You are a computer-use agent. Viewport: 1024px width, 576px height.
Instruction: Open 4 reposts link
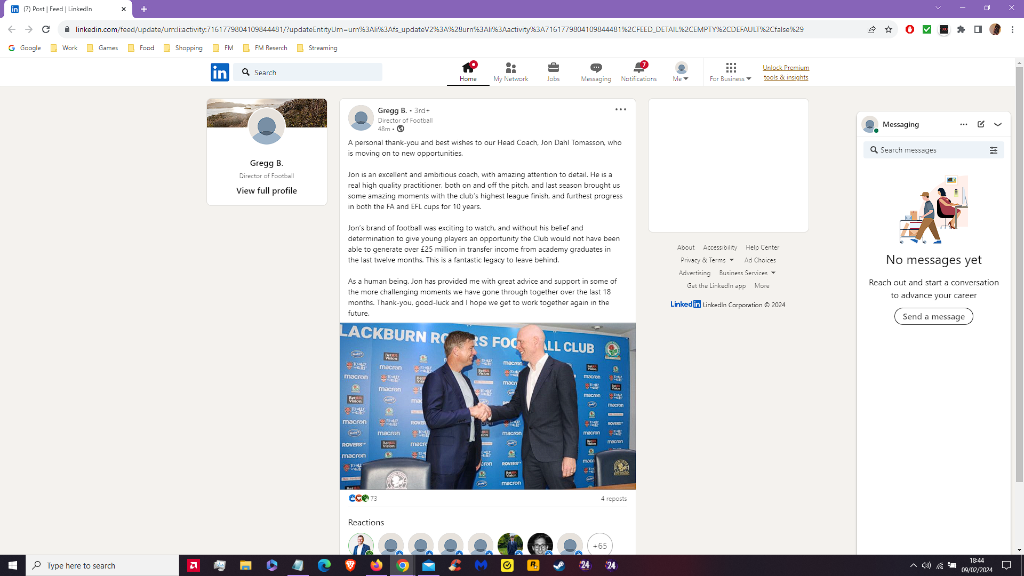tap(613, 499)
